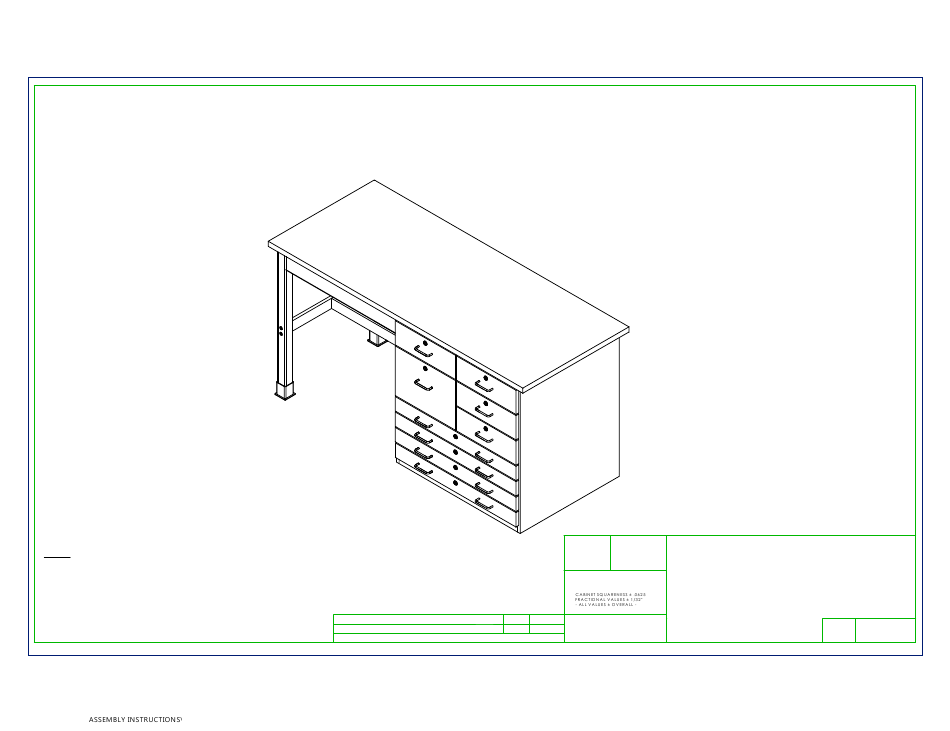Select the desk's left support leg
Screen dimensions: 950x731
coord(285,326)
